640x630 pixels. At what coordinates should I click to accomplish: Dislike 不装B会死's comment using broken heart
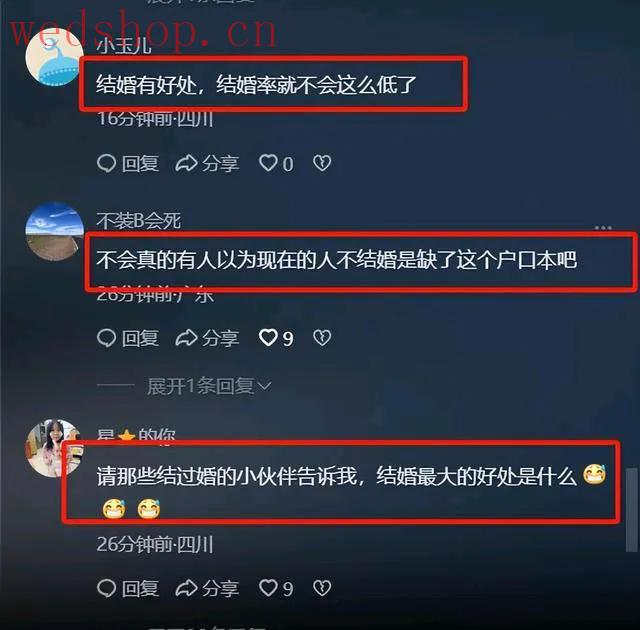322,338
